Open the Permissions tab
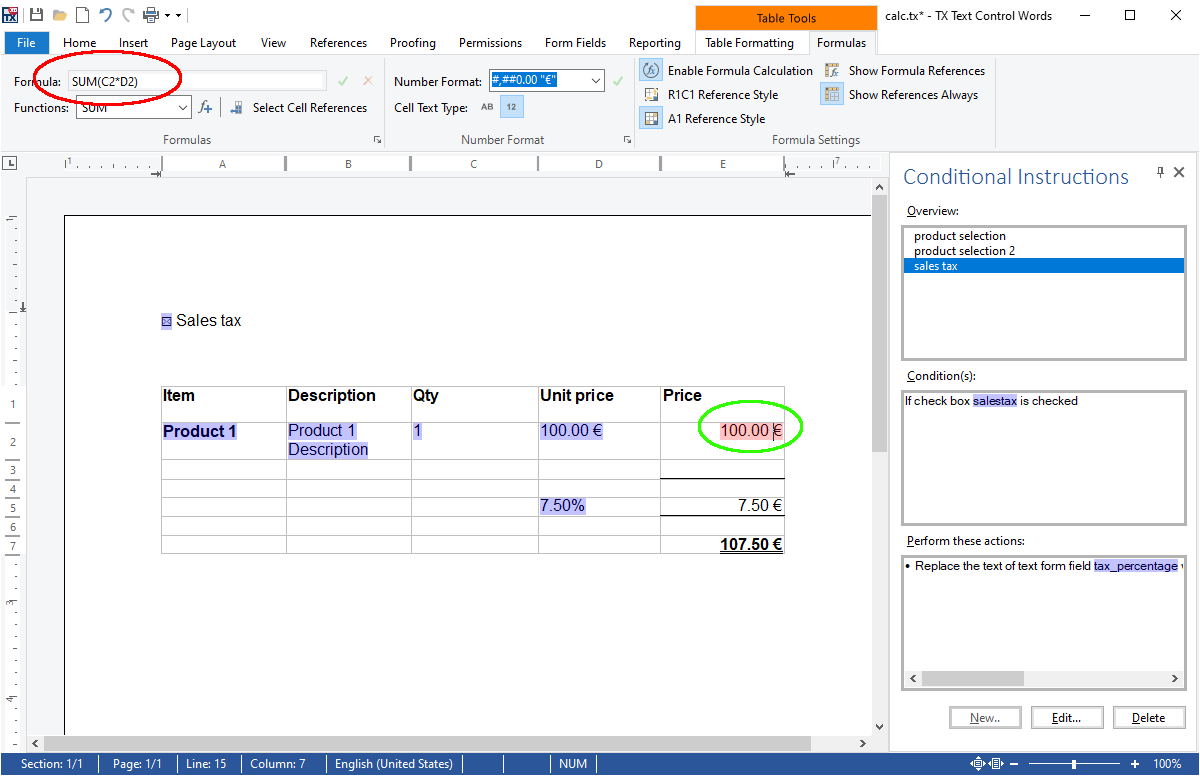Viewport: 1200px width, 776px height. click(490, 43)
